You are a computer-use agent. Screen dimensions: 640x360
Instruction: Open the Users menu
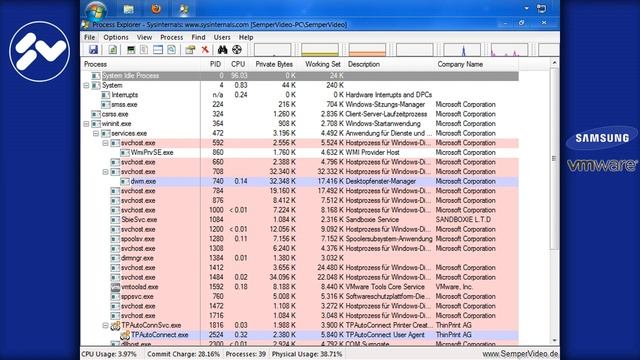click(x=222, y=37)
